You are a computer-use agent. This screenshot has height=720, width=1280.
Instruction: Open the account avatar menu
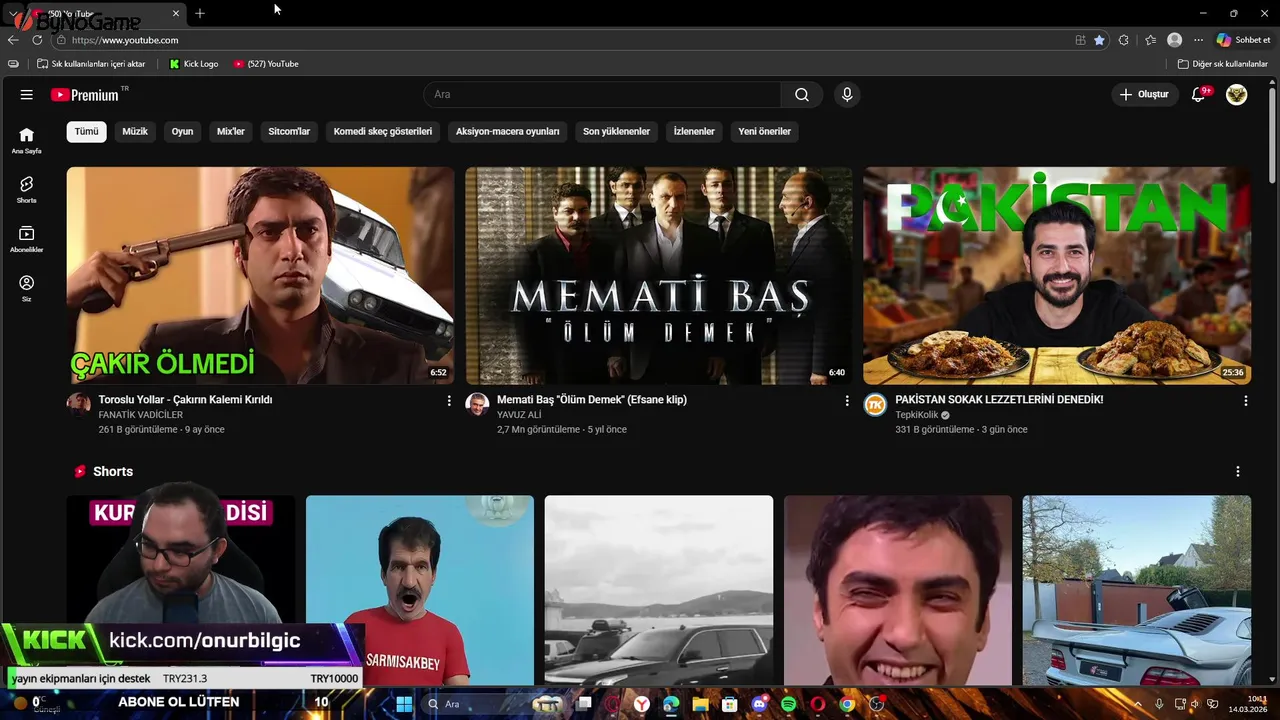click(1237, 95)
